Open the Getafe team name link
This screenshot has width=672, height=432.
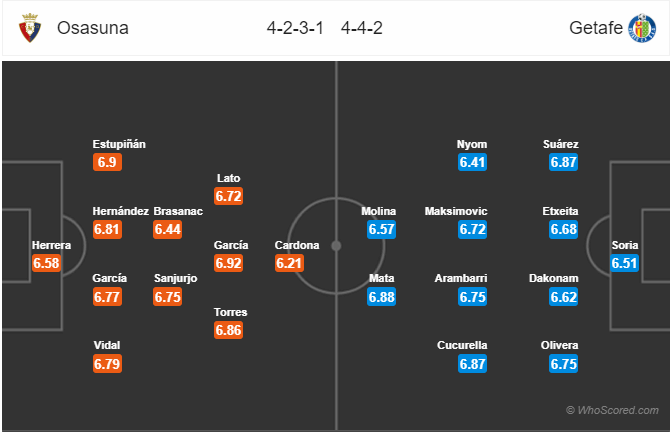[x=596, y=28]
